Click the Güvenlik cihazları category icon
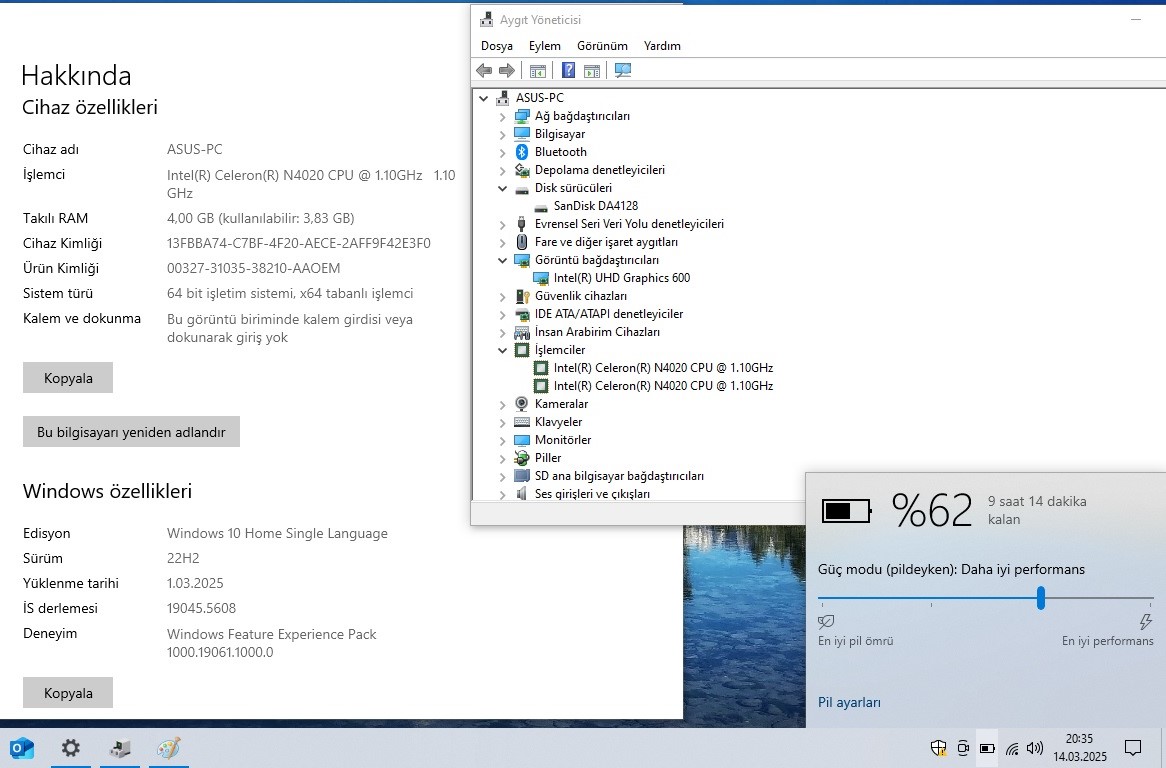1166x768 pixels. click(x=522, y=296)
